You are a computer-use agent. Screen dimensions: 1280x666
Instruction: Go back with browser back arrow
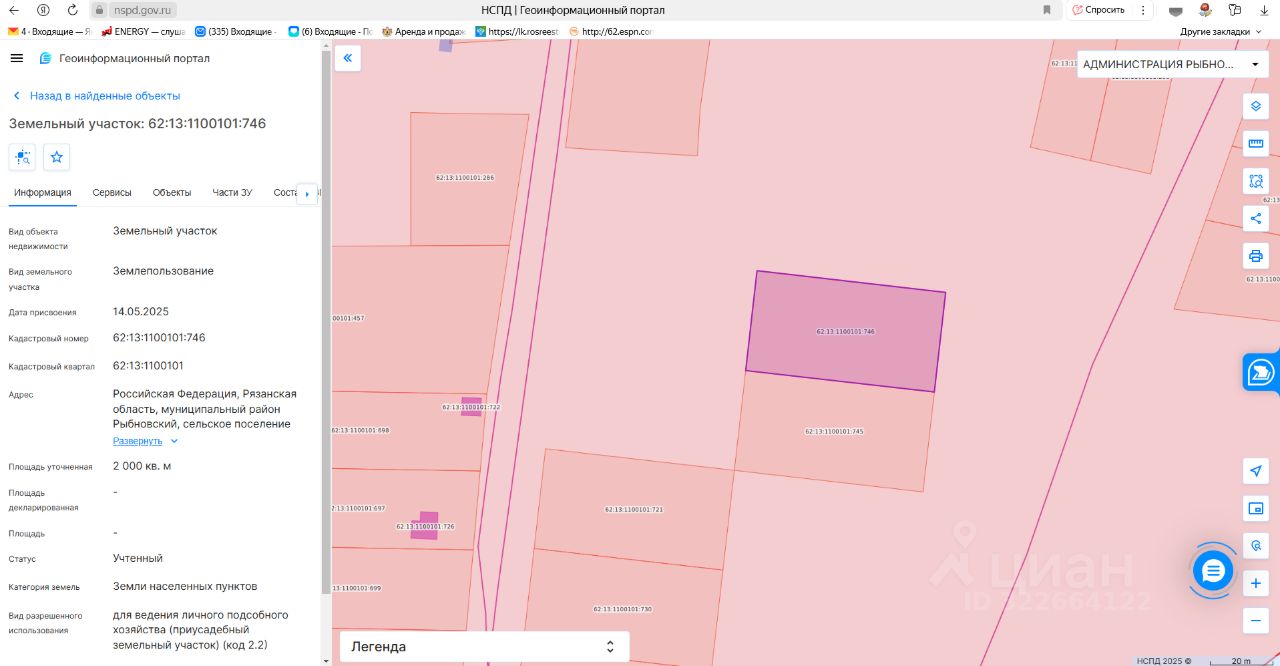pyautogui.click(x=14, y=10)
